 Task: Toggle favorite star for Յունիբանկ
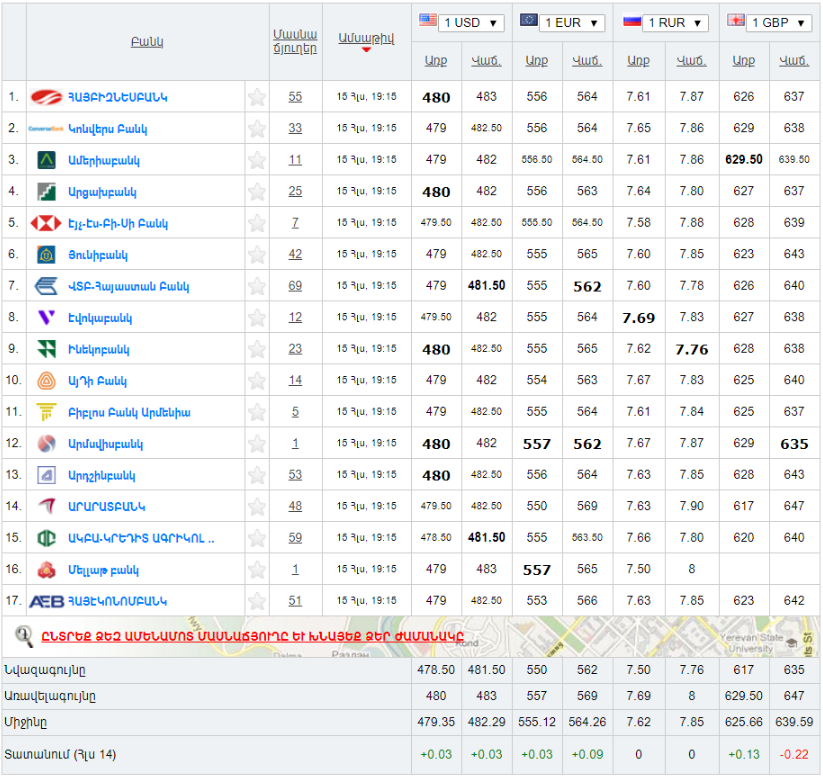click(257, 255)
